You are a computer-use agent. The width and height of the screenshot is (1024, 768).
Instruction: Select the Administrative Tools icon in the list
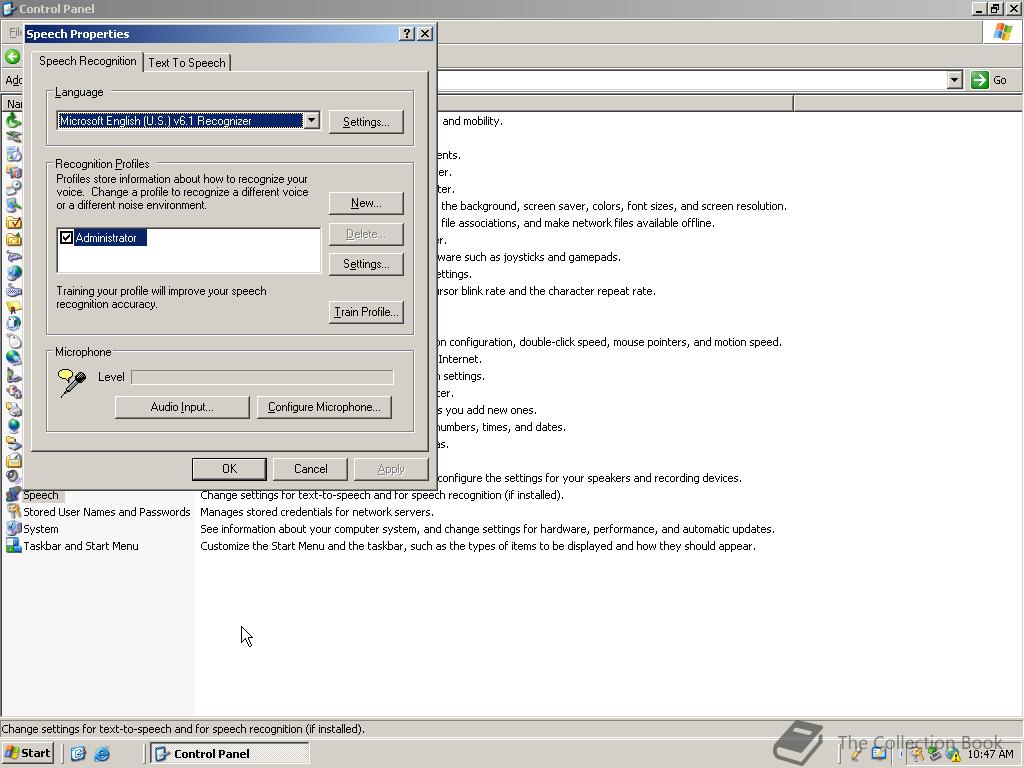point(13,172)
